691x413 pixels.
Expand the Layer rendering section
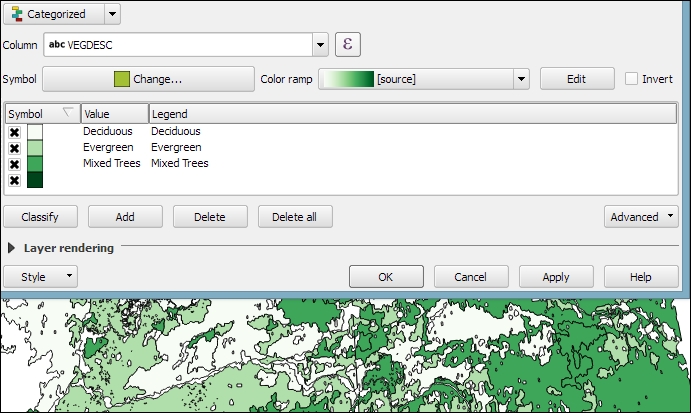pos(11,248)
